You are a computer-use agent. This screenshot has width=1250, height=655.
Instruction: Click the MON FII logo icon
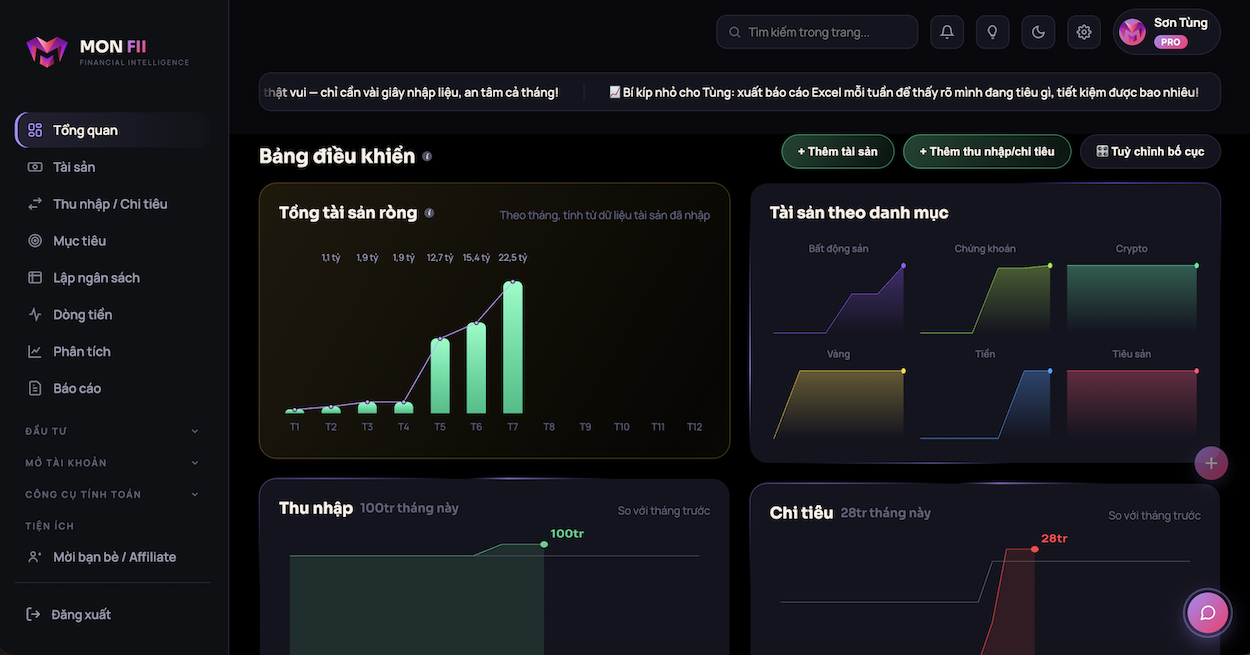46,52
